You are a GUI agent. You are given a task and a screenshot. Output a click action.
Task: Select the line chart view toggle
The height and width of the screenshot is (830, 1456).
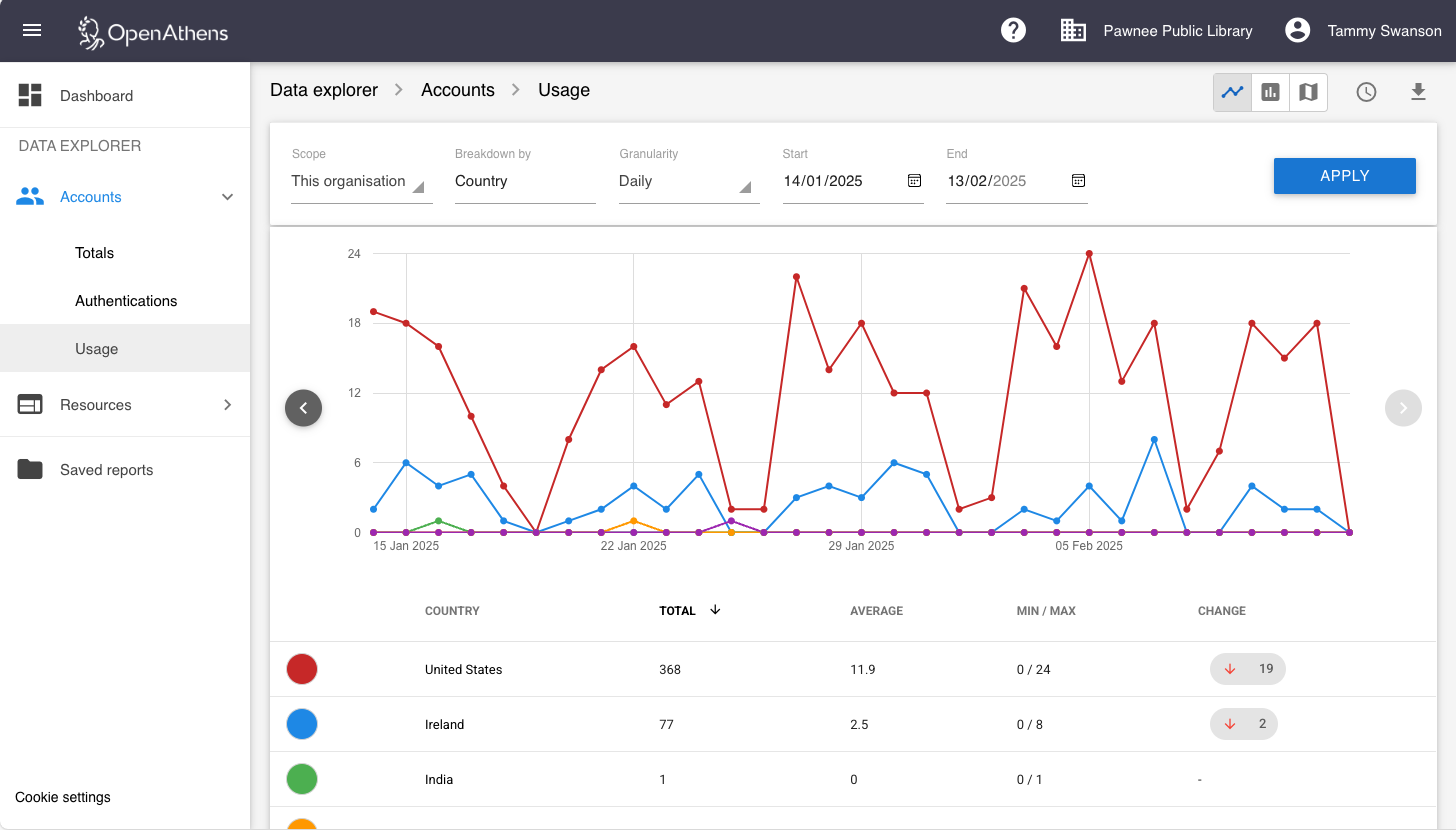(x=1232, y=92)
